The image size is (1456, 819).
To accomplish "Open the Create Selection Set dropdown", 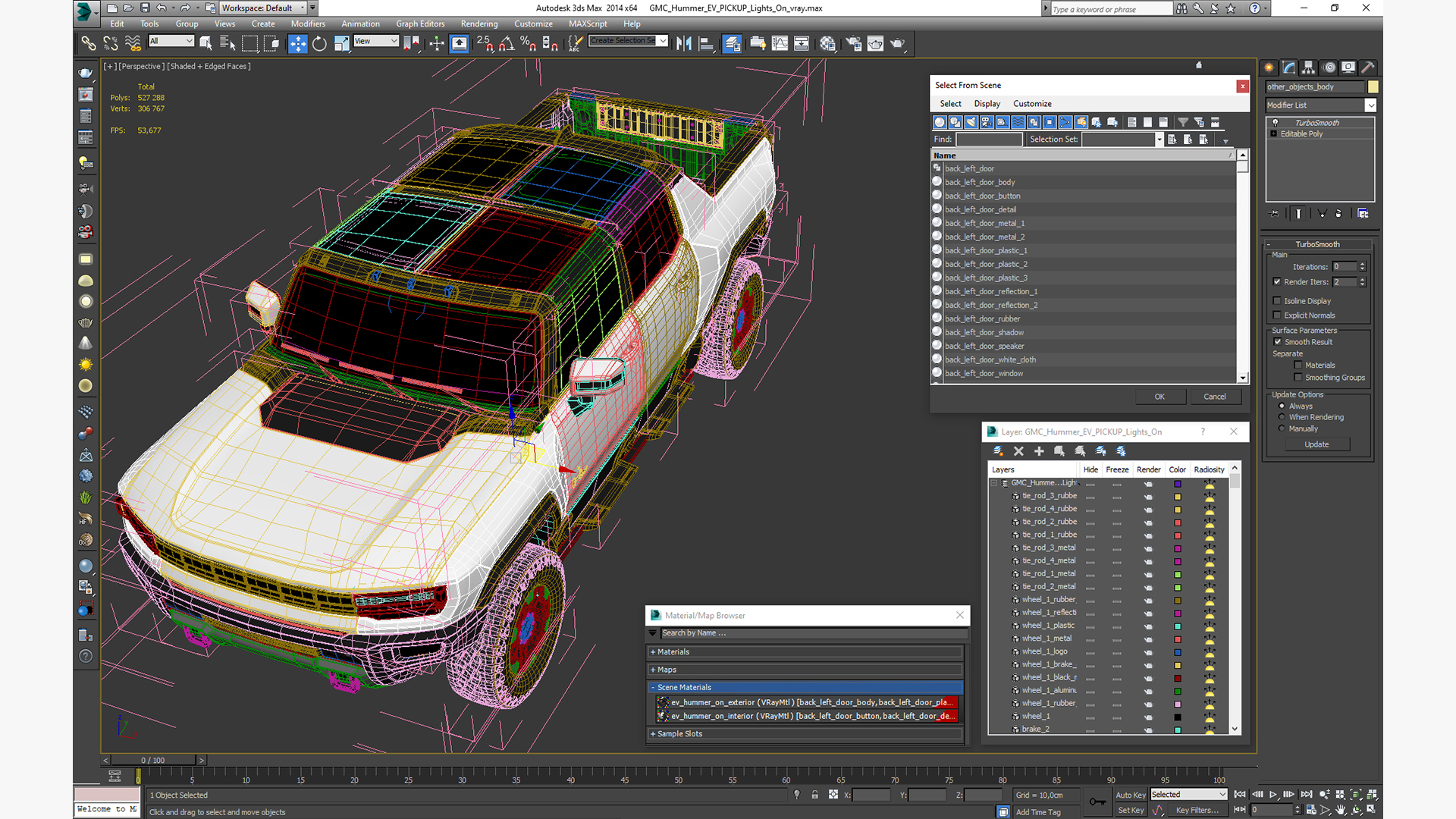I will (629, 41).
